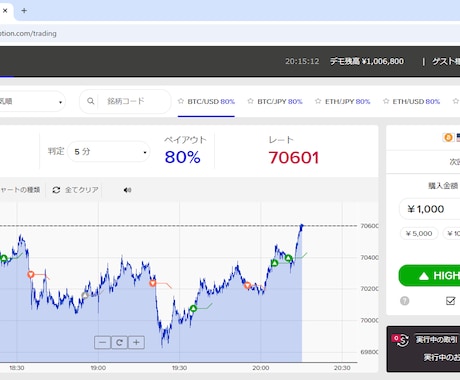Click the current price dot on the chart

tap(302, 226)
